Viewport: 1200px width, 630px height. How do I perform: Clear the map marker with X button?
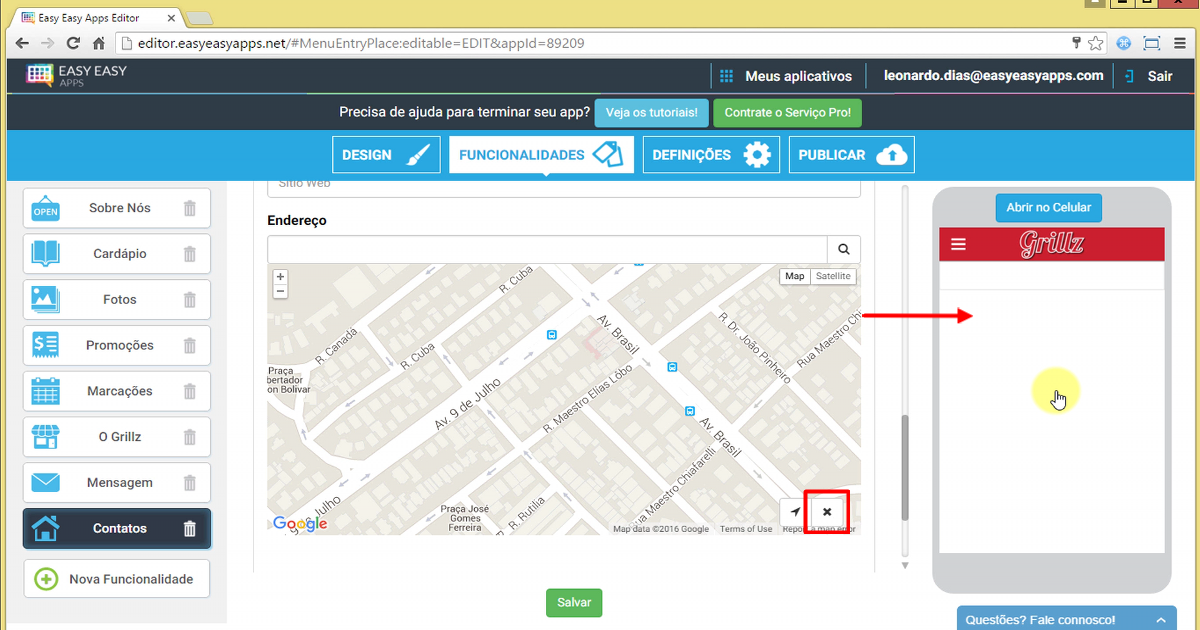(827, 512)
